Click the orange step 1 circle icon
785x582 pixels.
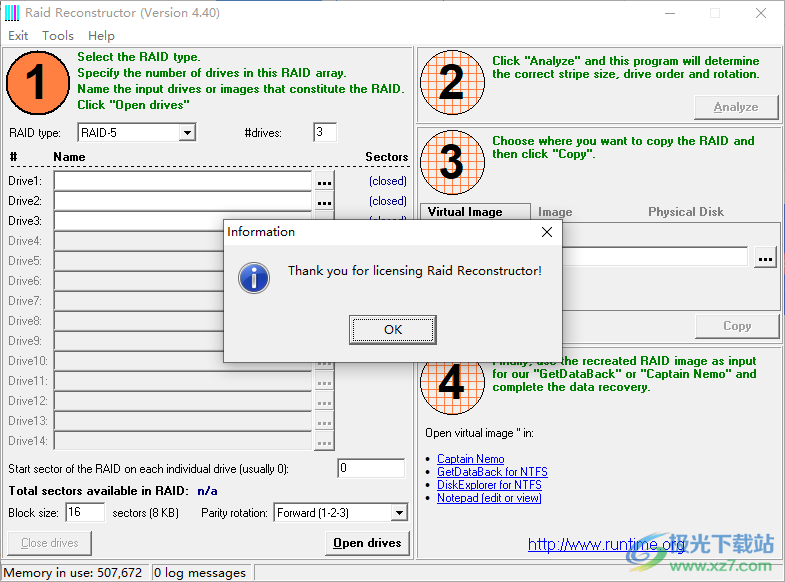(38, 83)
